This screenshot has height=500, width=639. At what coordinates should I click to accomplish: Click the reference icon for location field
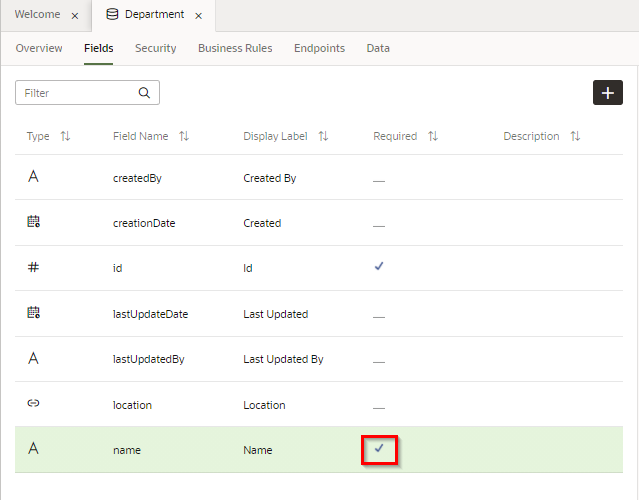coord(33,404)
